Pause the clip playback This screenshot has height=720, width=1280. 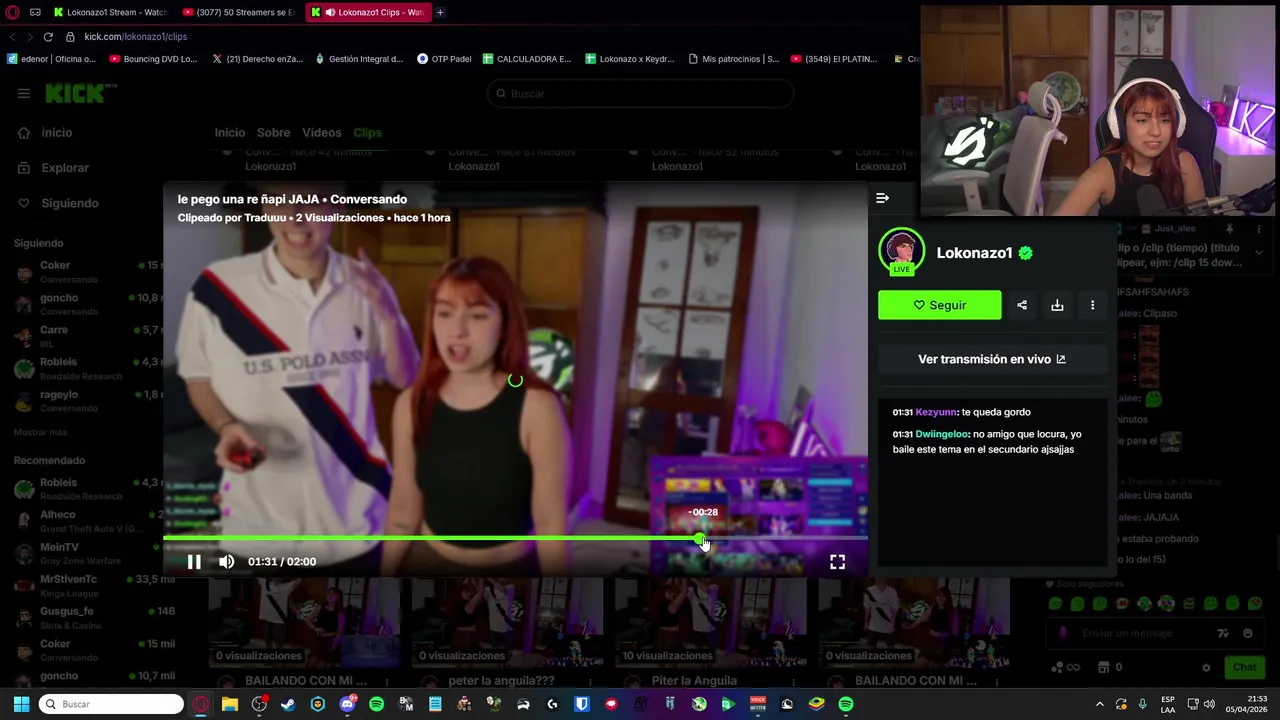[x=194, y=562]
